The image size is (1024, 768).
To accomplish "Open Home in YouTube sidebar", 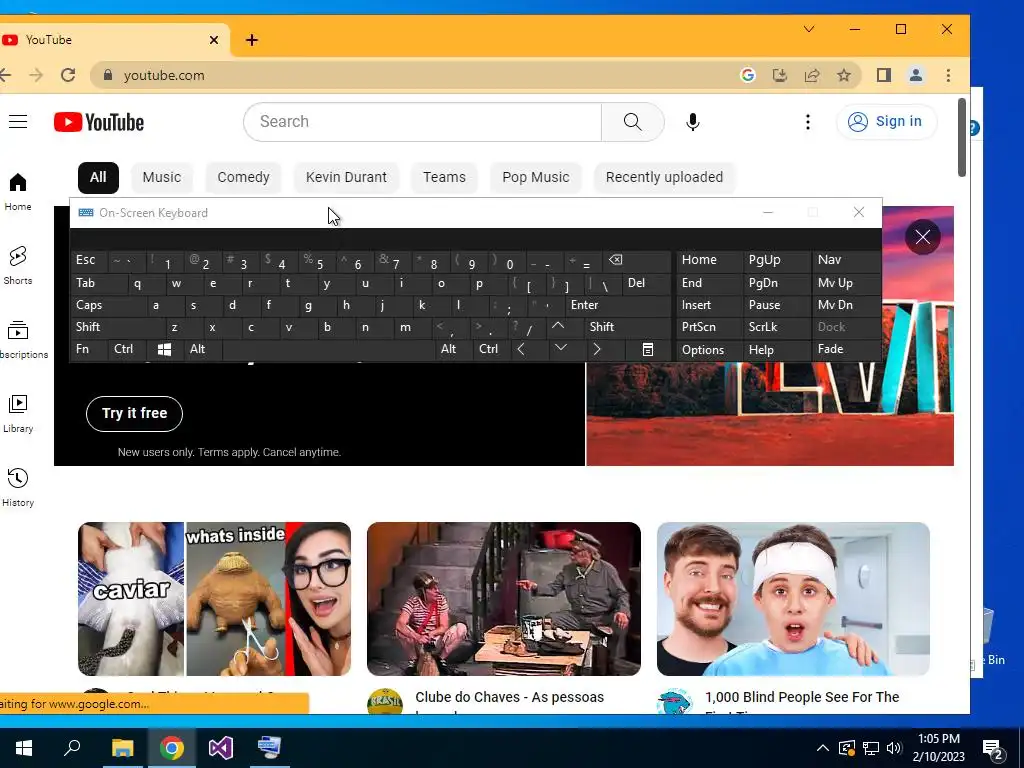I will (x=18, y=192).
